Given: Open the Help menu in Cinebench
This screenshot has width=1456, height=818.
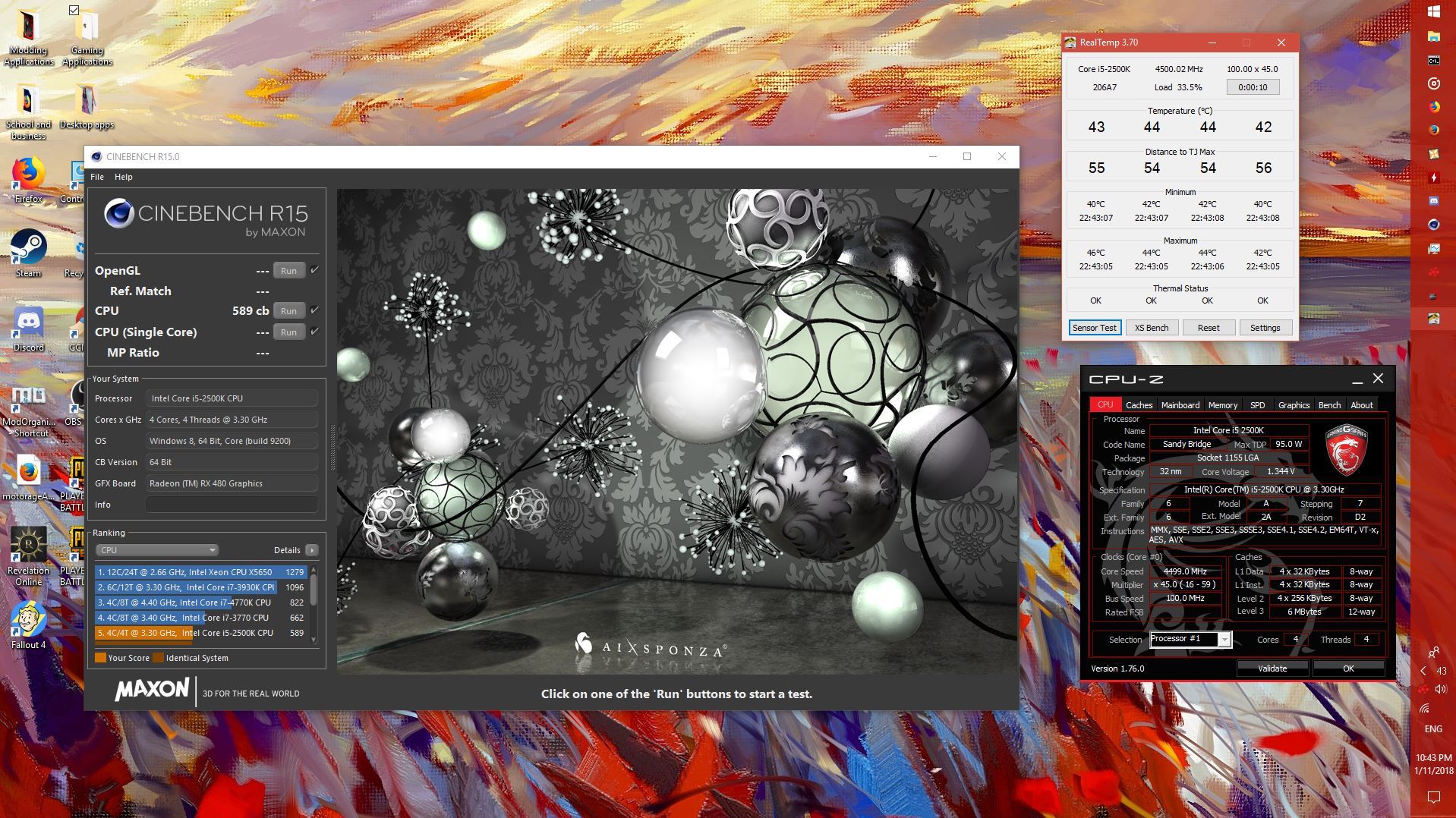Looking at the screenshot, I should coord(123,177).
